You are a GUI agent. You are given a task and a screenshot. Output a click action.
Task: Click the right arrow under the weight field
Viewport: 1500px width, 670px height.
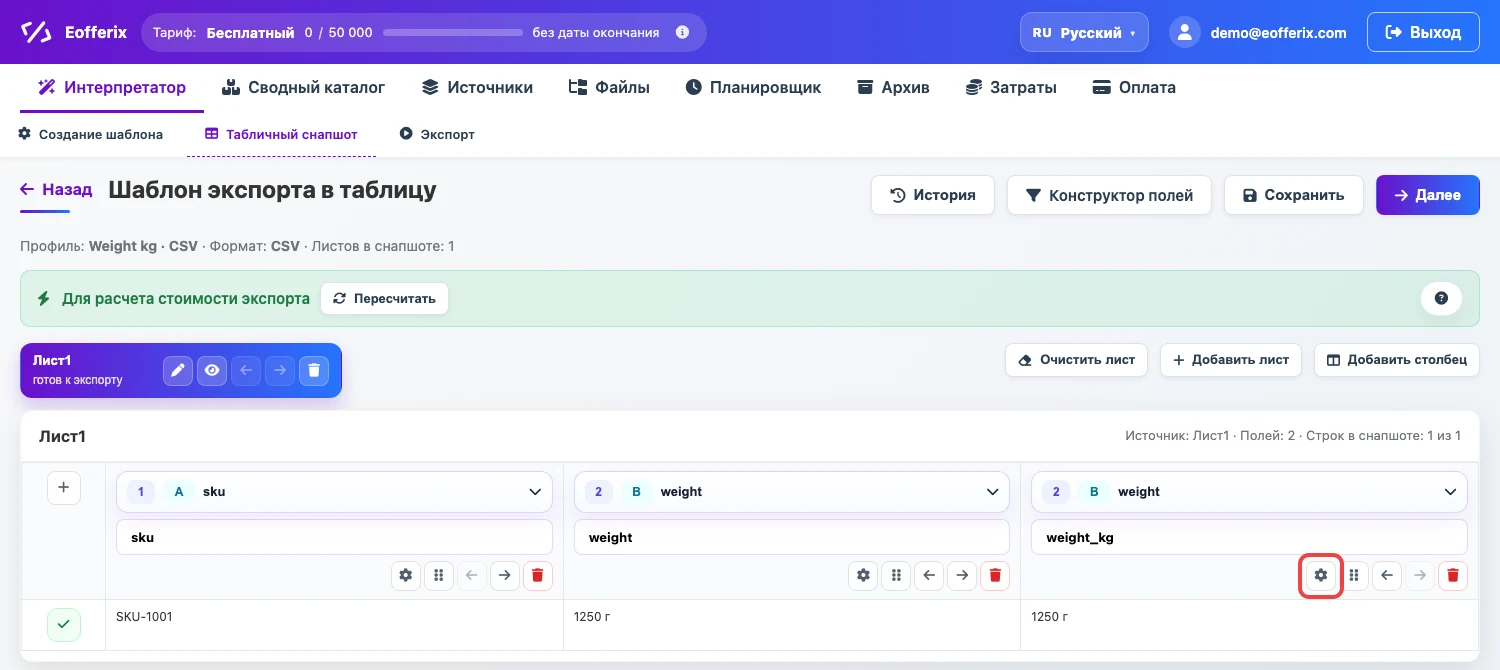(962, 575)
